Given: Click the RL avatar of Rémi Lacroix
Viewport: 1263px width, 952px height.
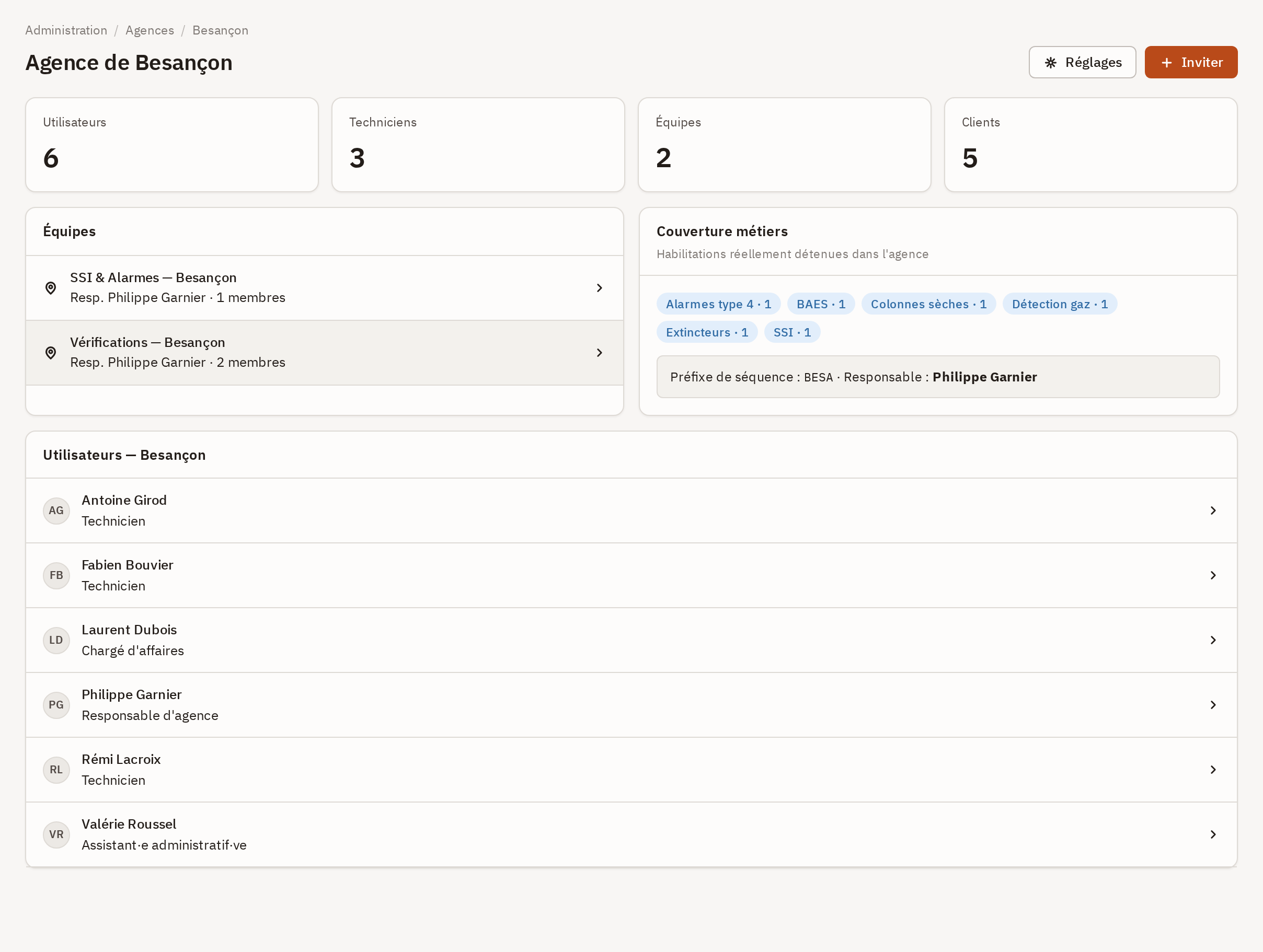Looking at the screenshot, I should [56, 770].
